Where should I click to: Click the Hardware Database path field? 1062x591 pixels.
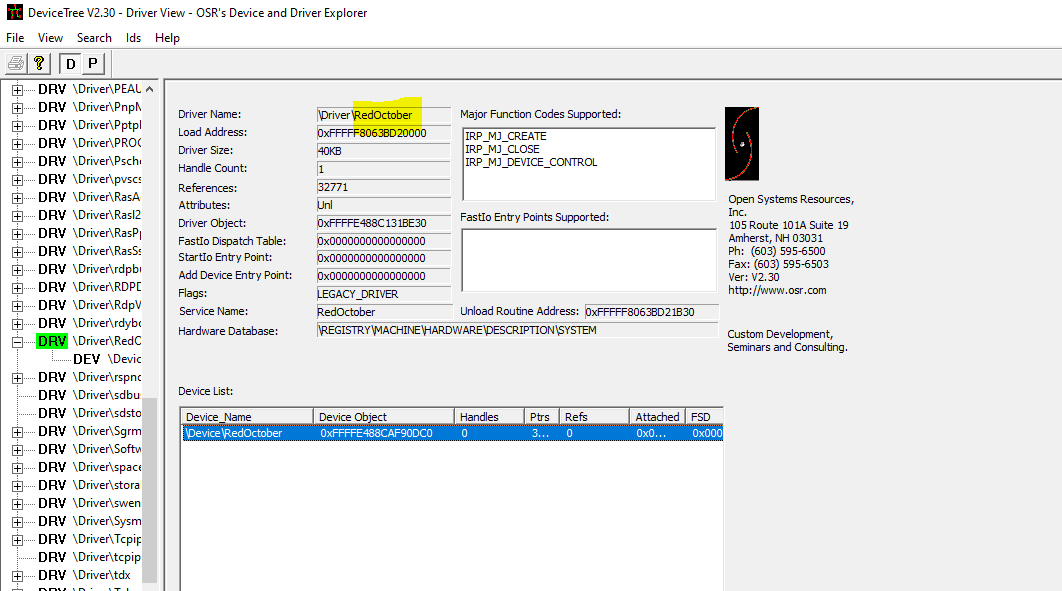[517, 330]
